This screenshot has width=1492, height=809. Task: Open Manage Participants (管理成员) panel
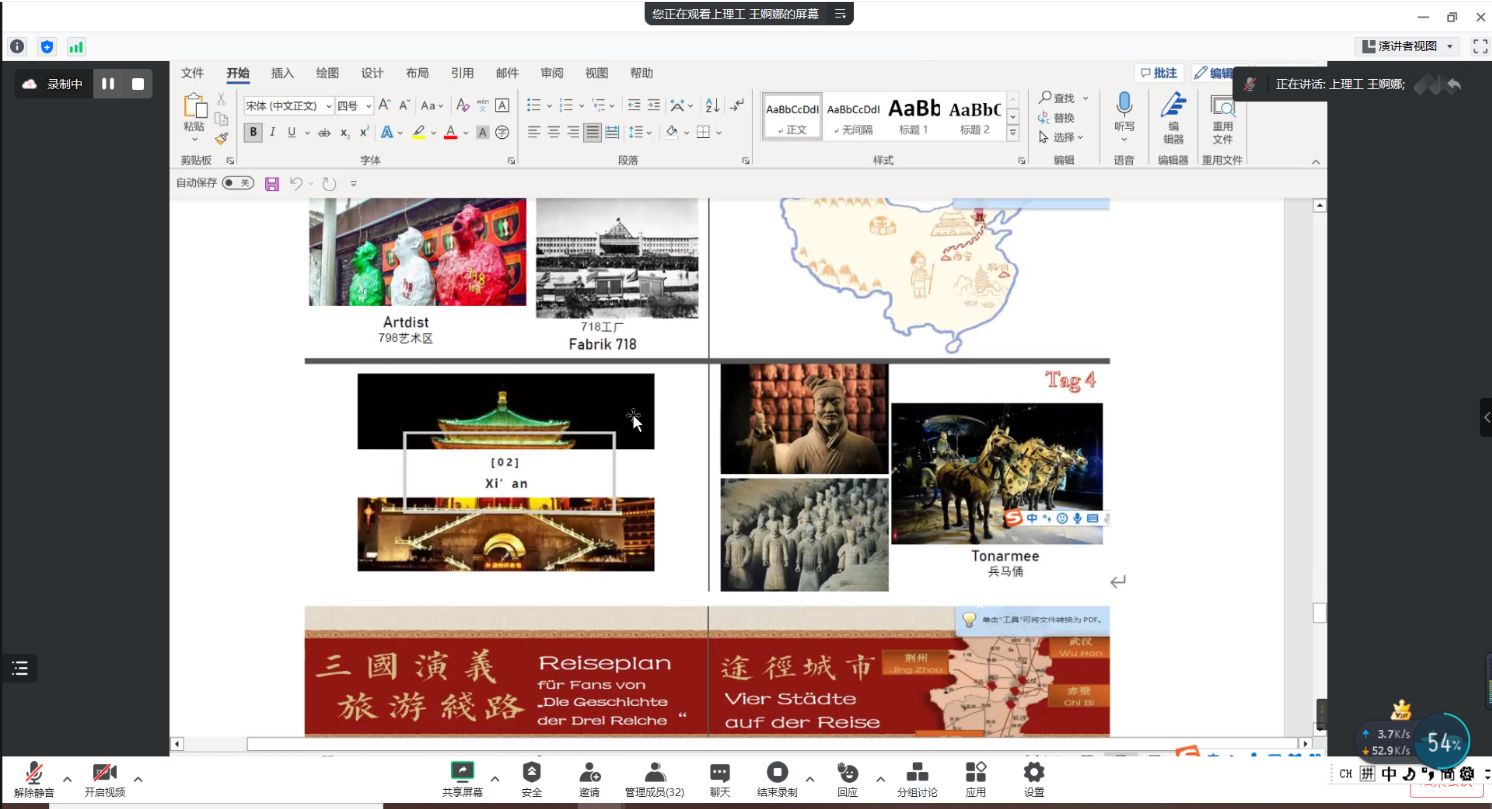click(654, 778)
